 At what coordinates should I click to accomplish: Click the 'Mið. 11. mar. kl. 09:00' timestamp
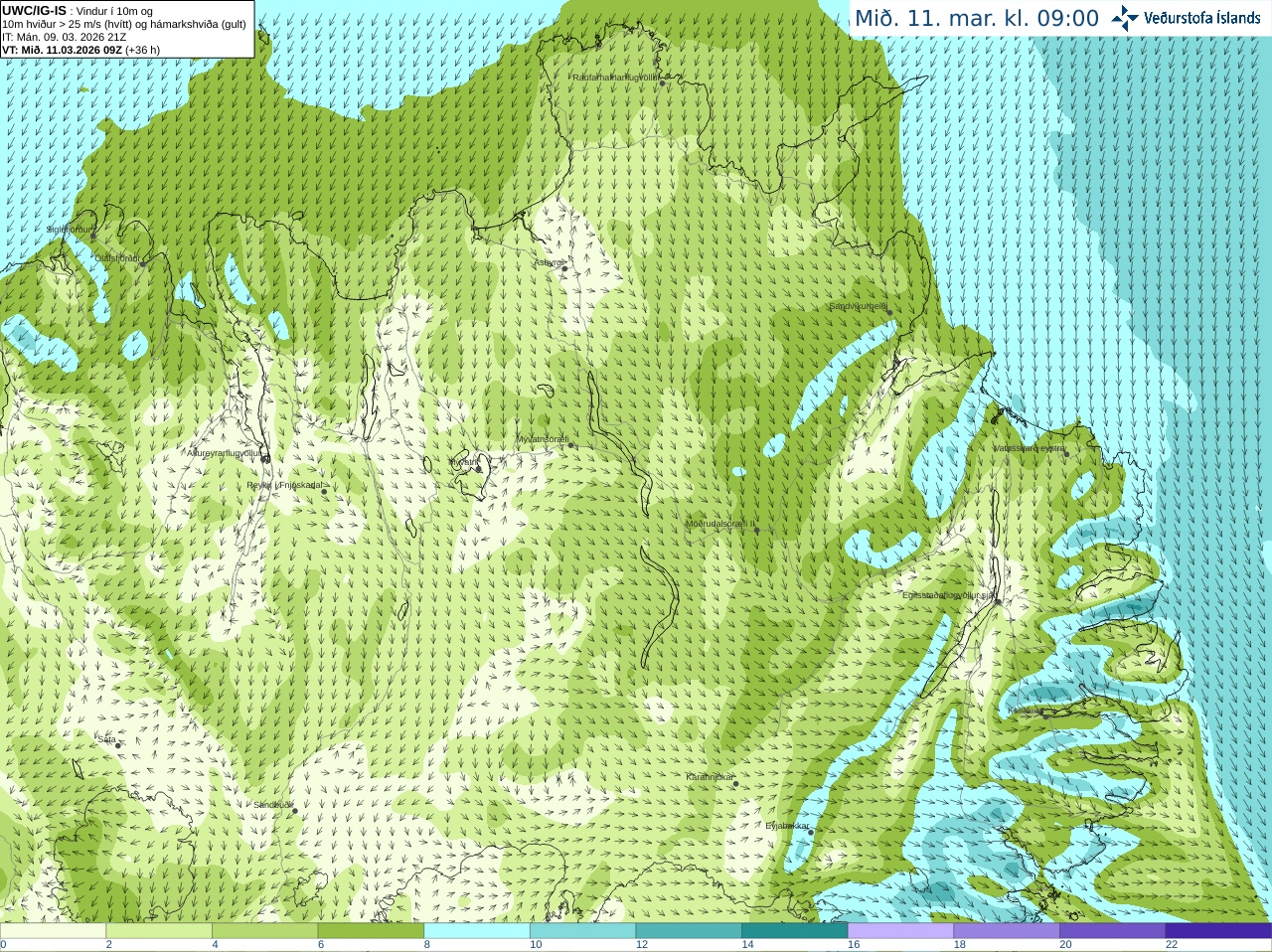click(x=977, y=18)
